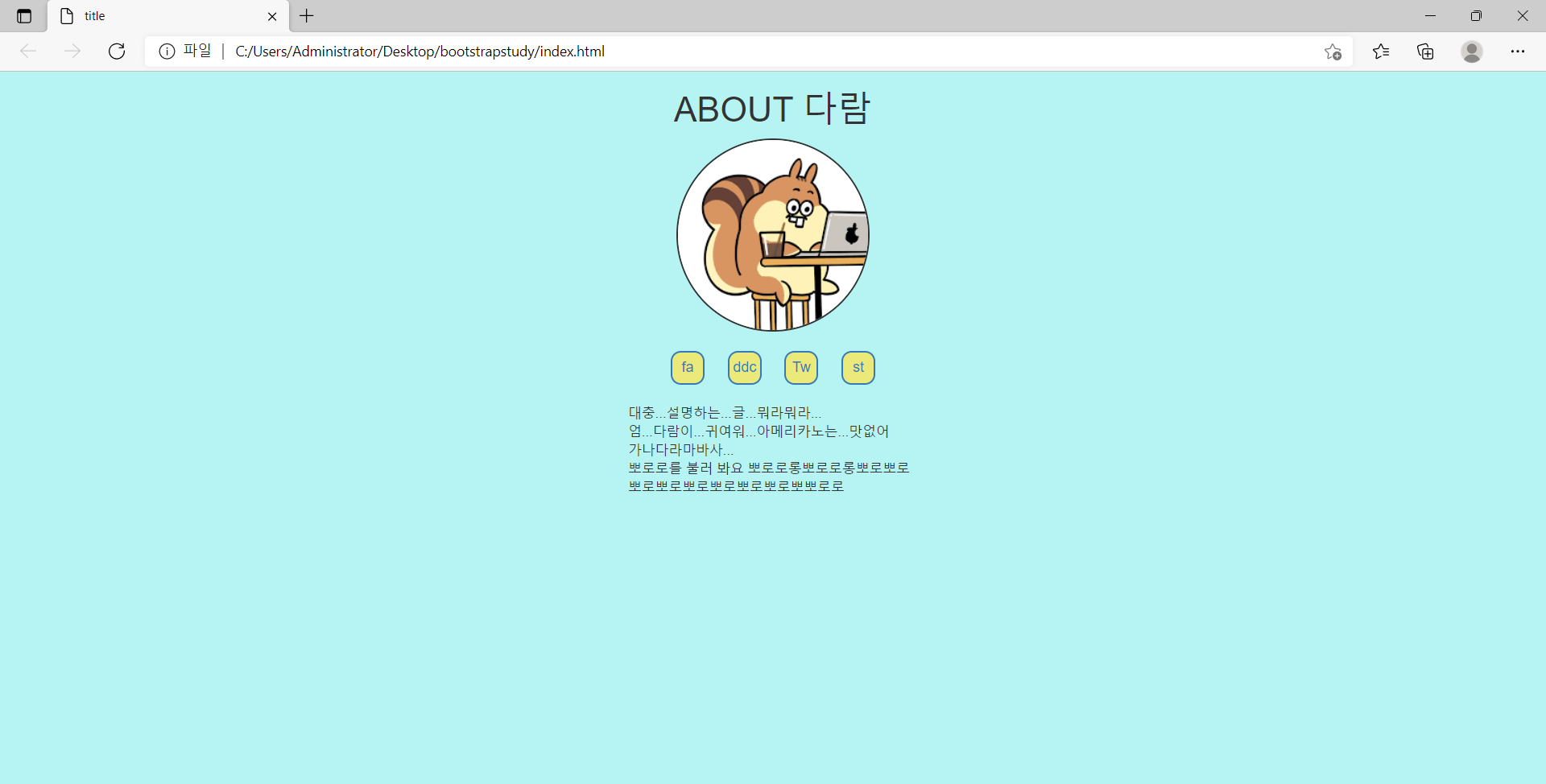Open the Favorites list icon
This screenshot has width=1546, height=784.
tap(1381, 52)
